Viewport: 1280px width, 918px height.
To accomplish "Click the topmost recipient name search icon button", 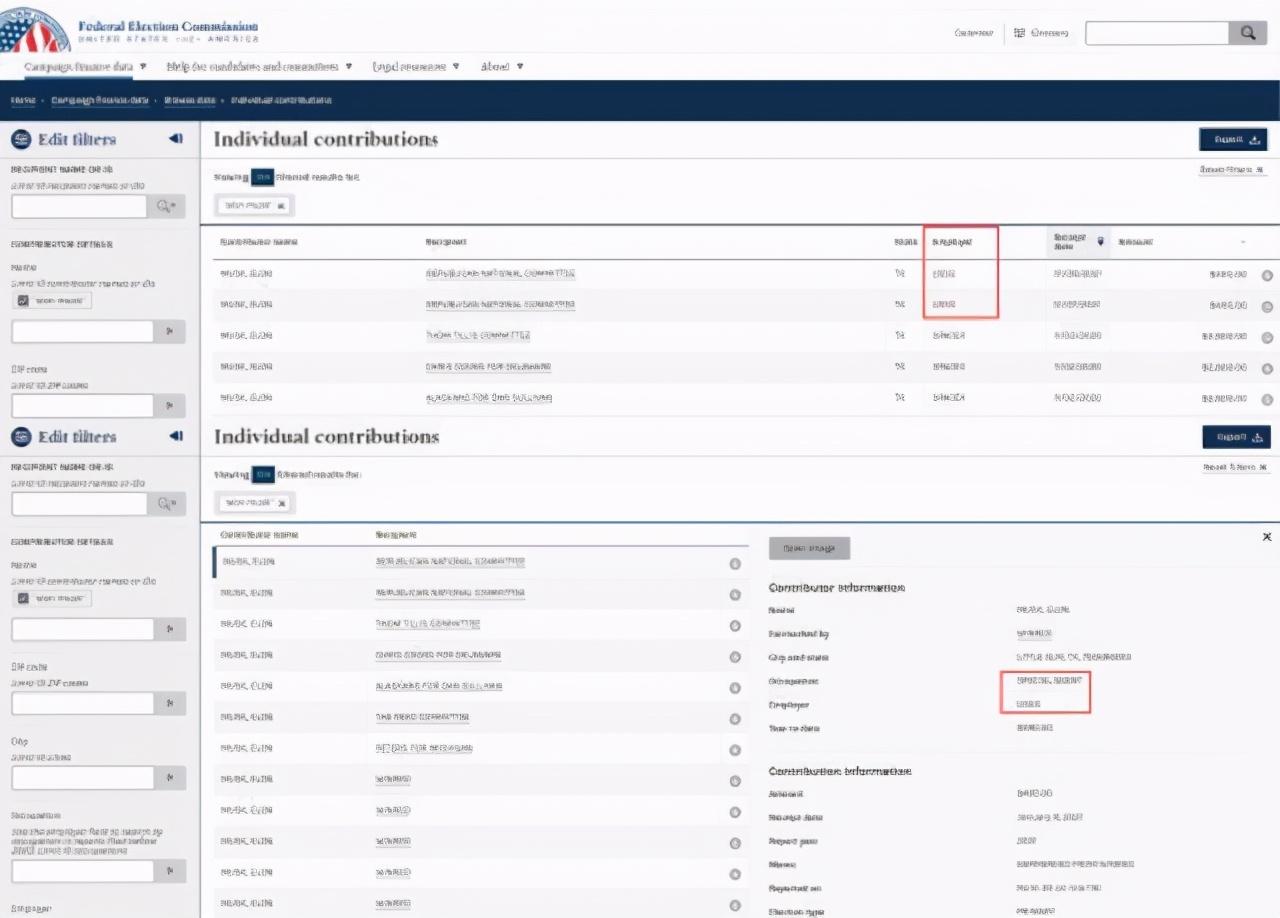I will pyautogui.click(x=166, y=206).
